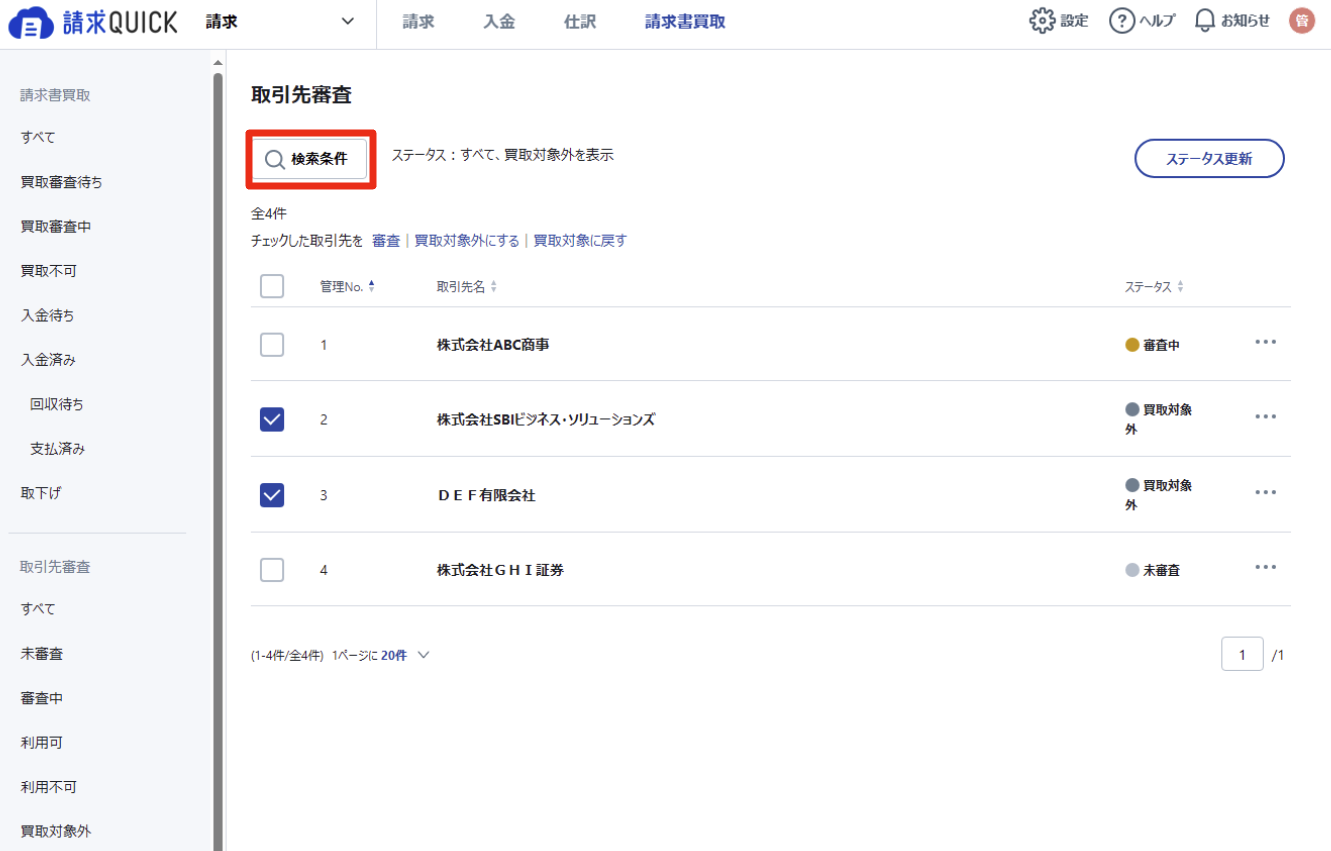The width and height of the screenshot is (1331, 851).
Task: Open more options for ＤＥＦ有限会社 row
Action: [x=1266, y=492]
